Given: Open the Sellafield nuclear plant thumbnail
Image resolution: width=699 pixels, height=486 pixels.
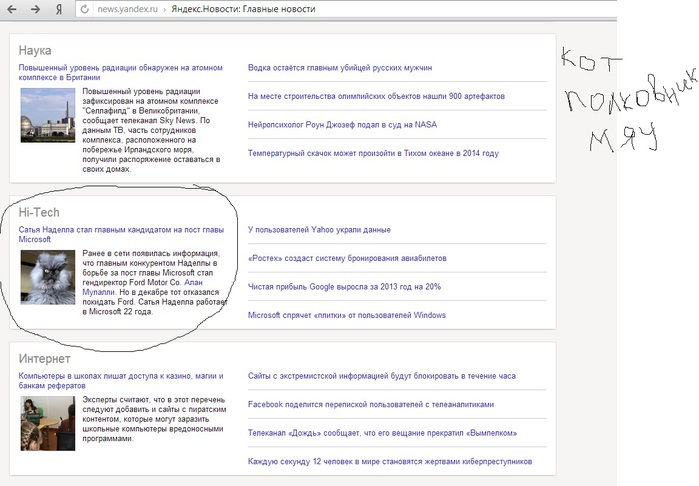Looking at the screenshot, I should point(48,115).
